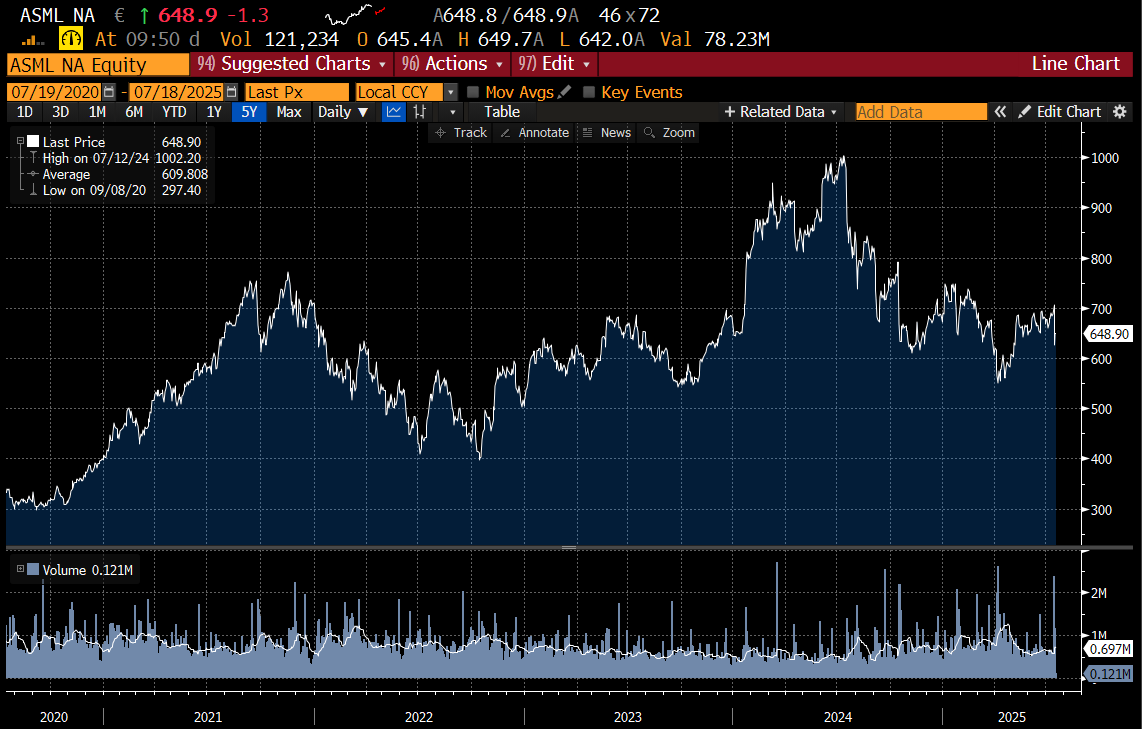Screen dimensions: 1142x729
Task: Select the bar/candle chart type icon
Action: point(420,112)
